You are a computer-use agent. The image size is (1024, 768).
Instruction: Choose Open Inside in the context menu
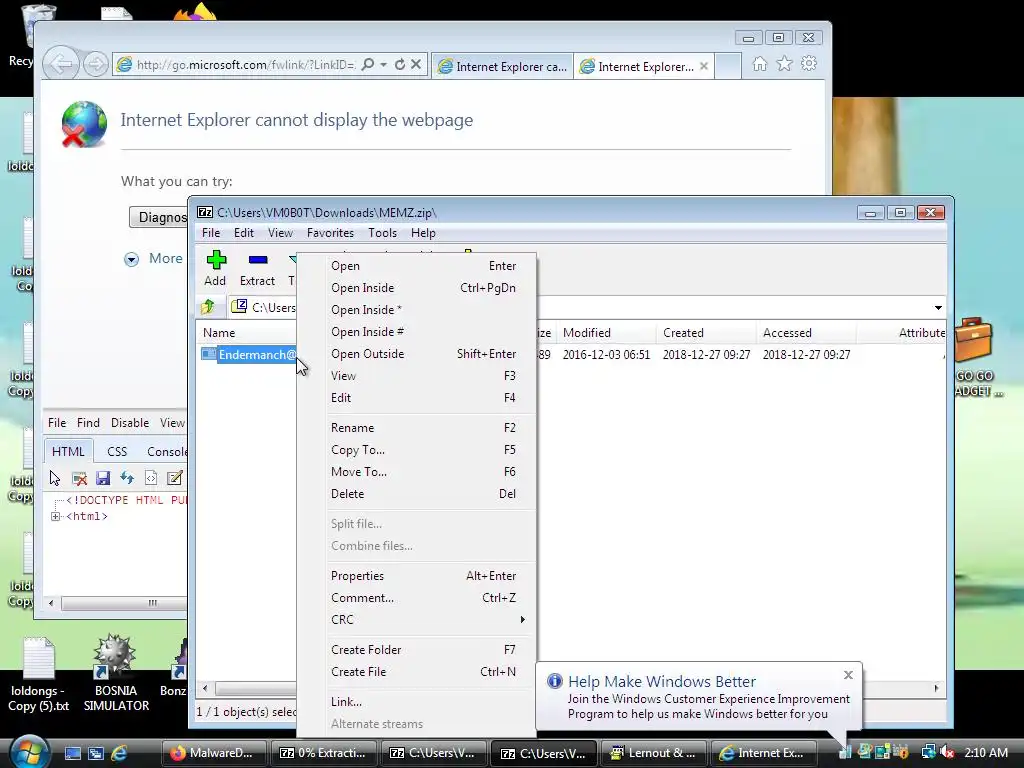point(416,288)
